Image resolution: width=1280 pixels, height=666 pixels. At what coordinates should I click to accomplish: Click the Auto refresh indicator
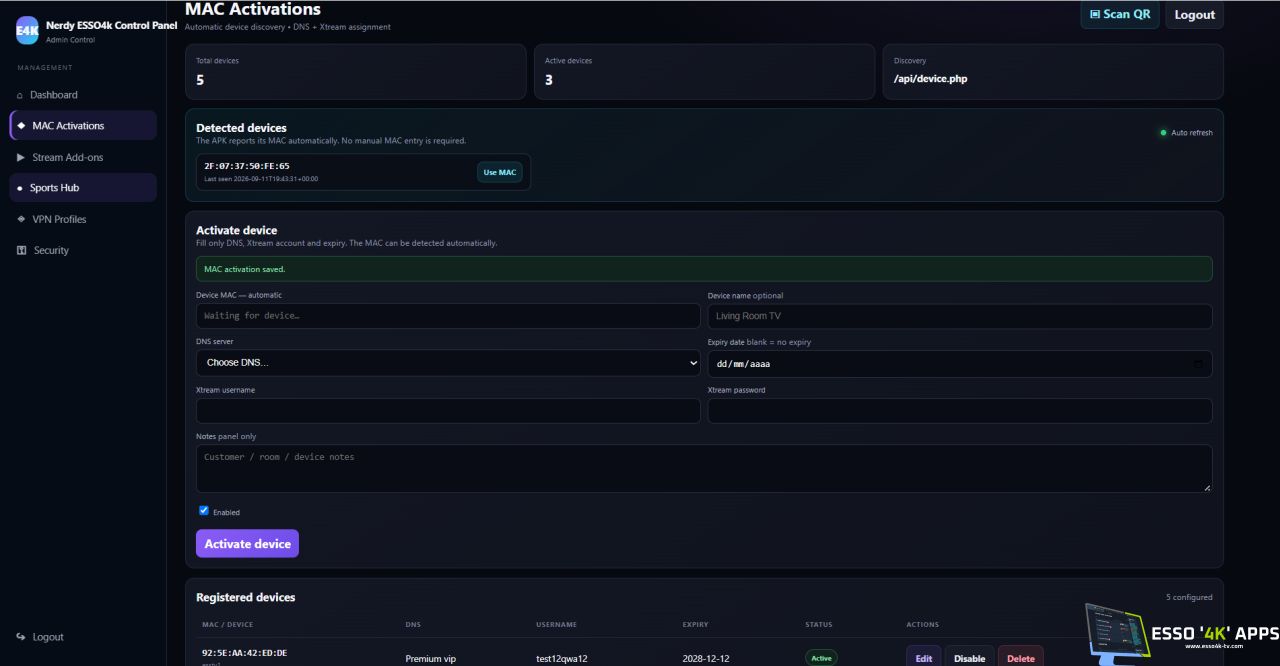pos(1186,133)
